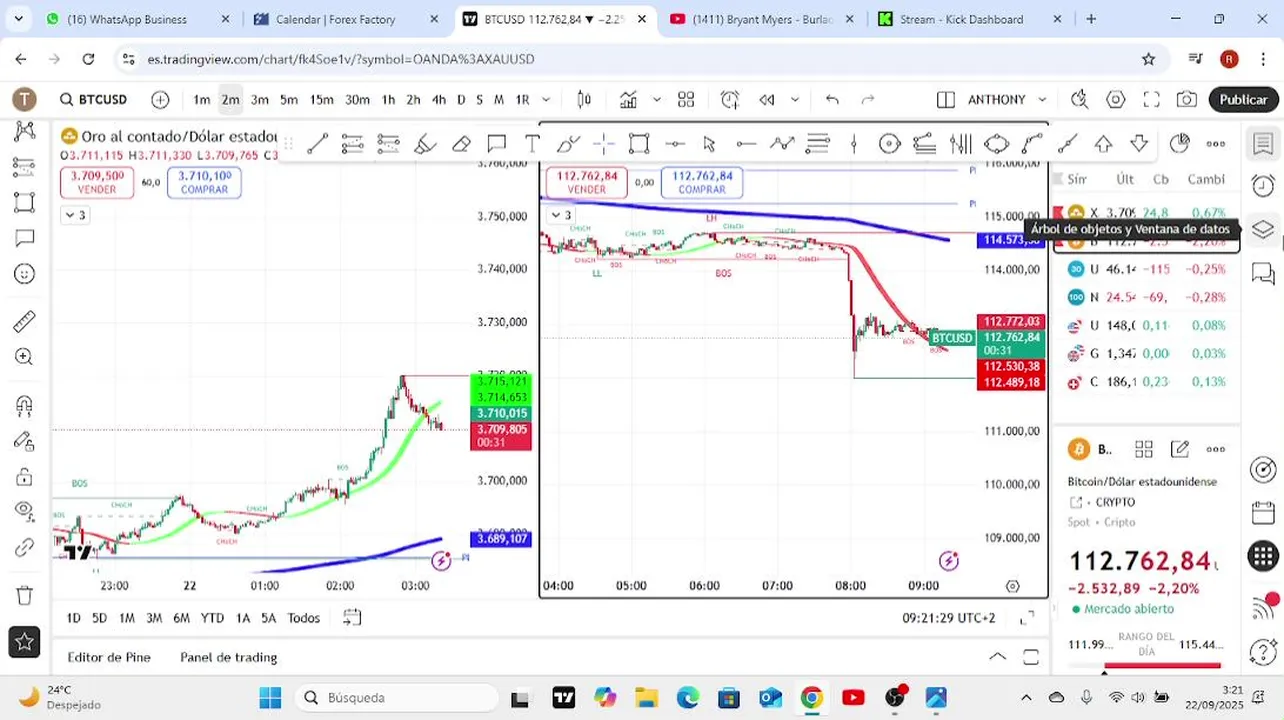Select the 15m timeframe

[x=321, y=99]
